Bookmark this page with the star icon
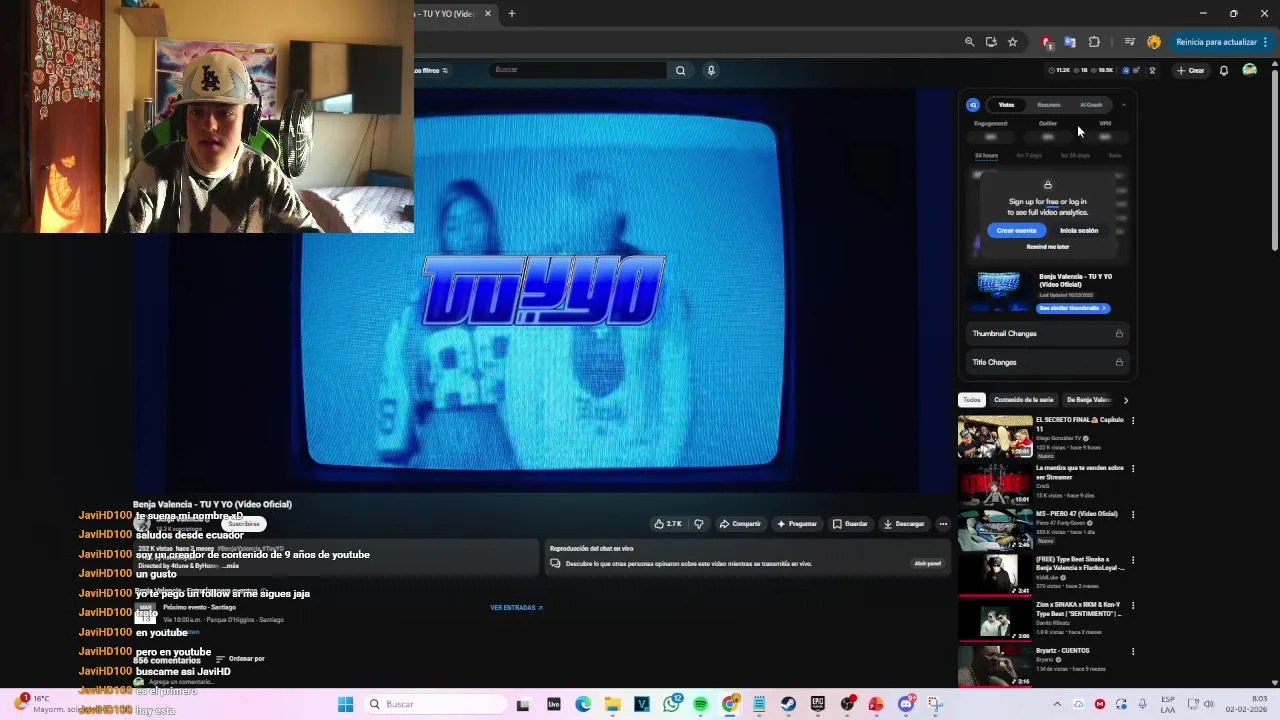1280x720 pixels. point(1013,42)
